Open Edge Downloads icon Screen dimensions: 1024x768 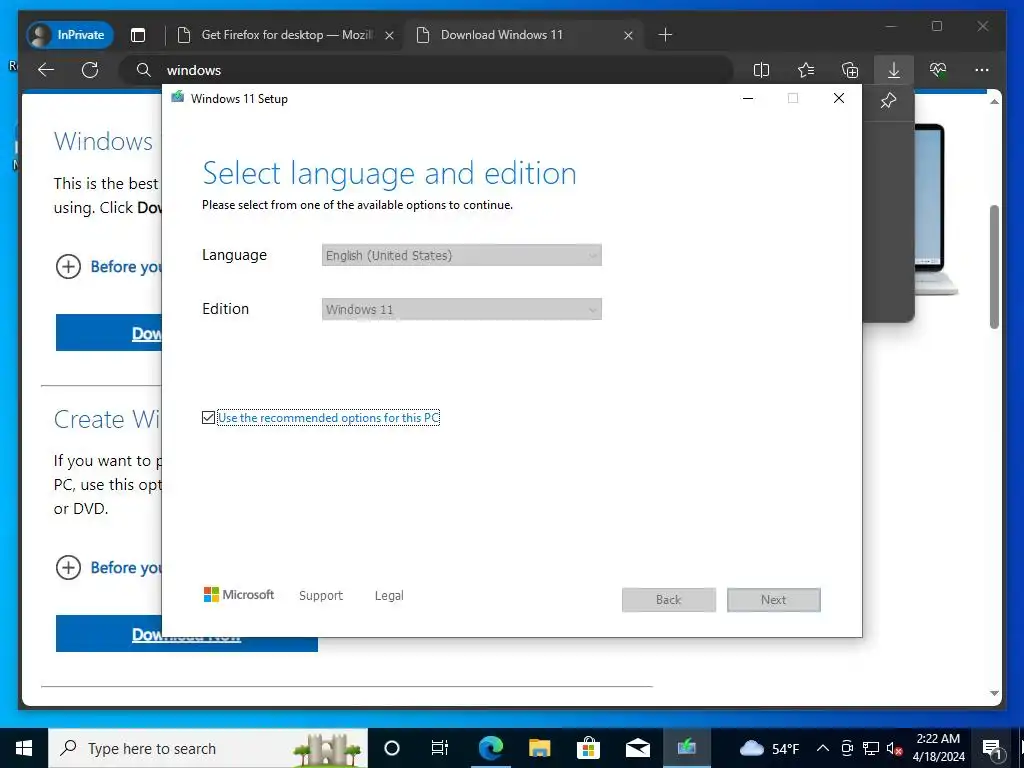coord(894,70)
